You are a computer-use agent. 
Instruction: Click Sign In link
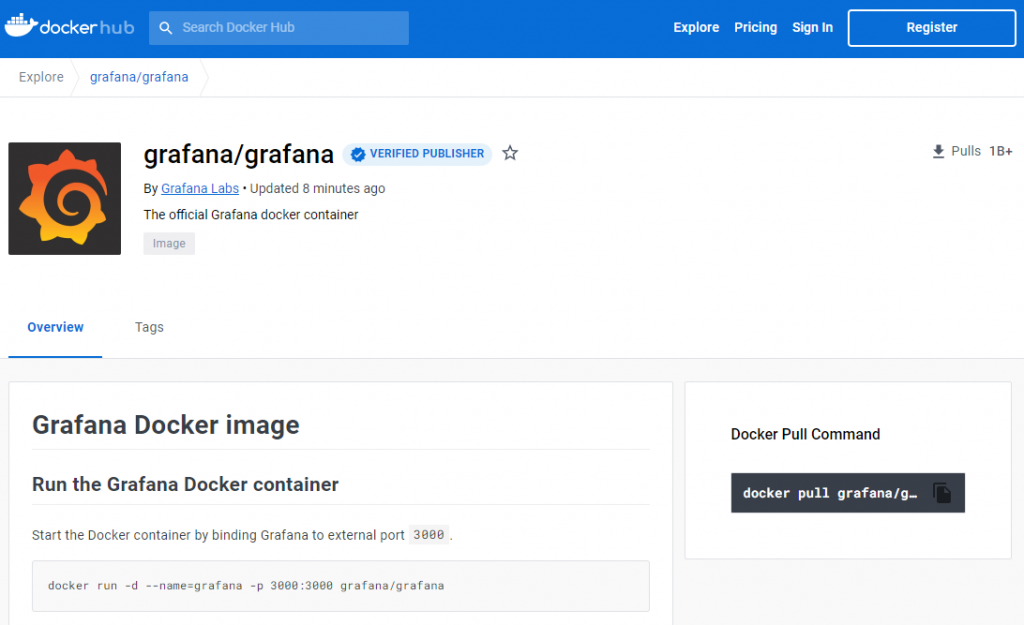812,28
